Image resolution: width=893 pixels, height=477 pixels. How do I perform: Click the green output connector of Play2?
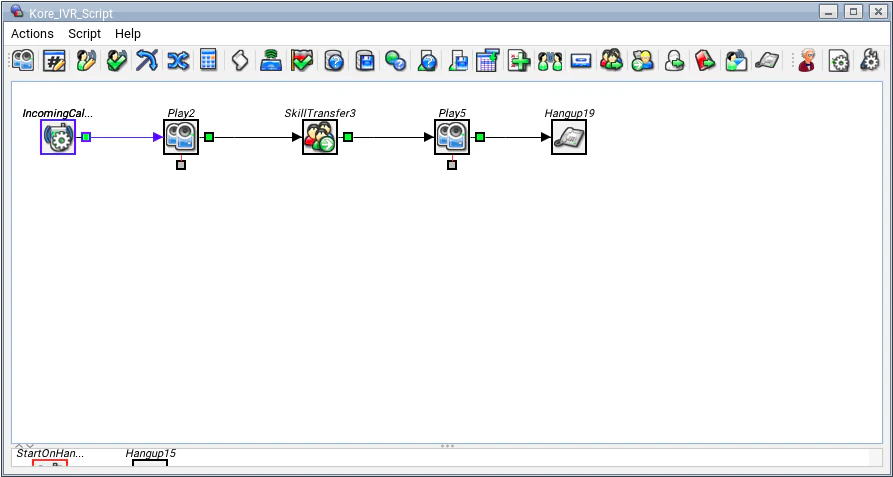coord(209,137)
